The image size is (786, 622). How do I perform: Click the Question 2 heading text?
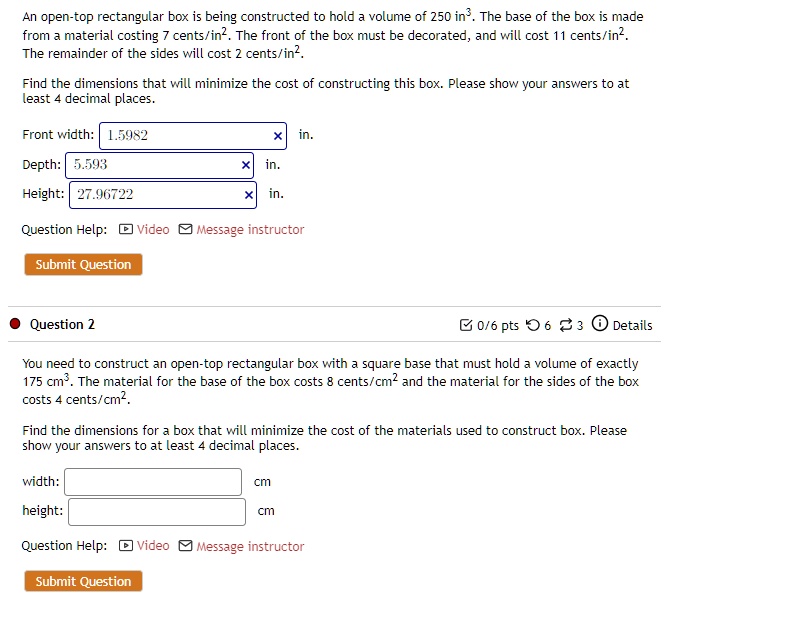(63, 324)
